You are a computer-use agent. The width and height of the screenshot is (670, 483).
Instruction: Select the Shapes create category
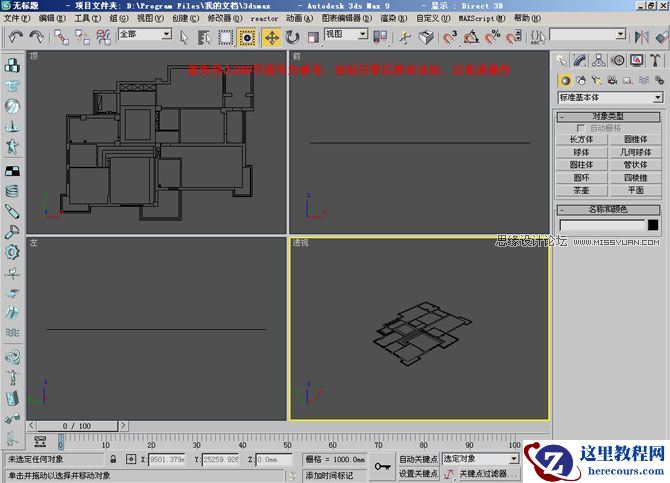[581, 80]
